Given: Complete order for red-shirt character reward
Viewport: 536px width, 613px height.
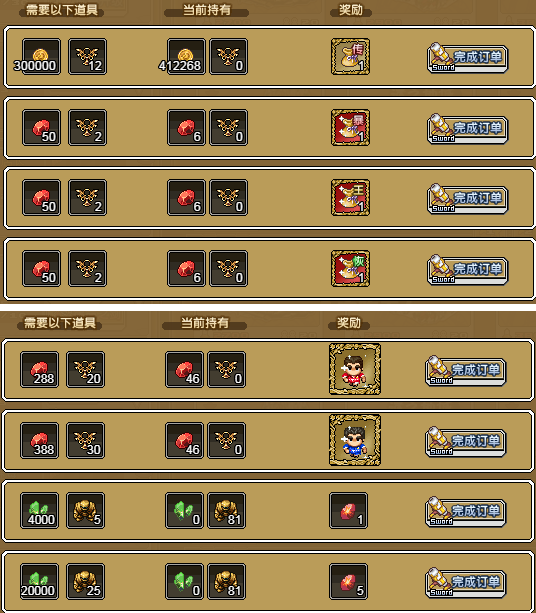Looking at the screenshot, I should 465,371.
